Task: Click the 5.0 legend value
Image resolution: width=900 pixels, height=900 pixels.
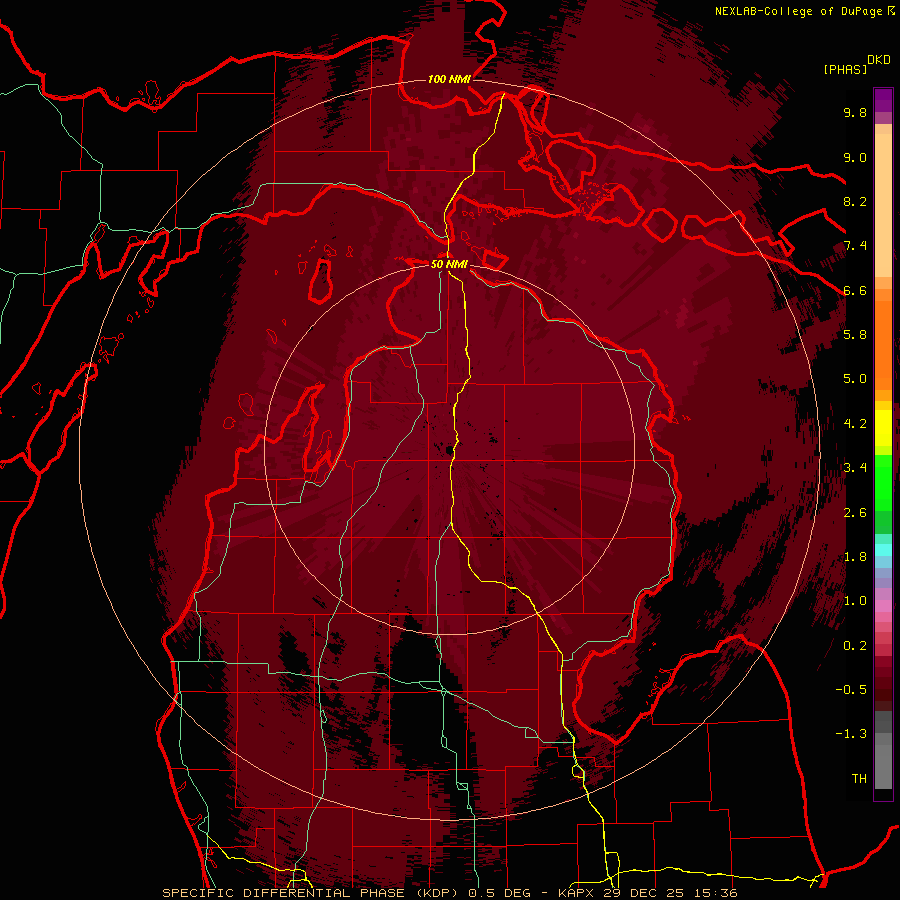Action: [x=855, y=379]
